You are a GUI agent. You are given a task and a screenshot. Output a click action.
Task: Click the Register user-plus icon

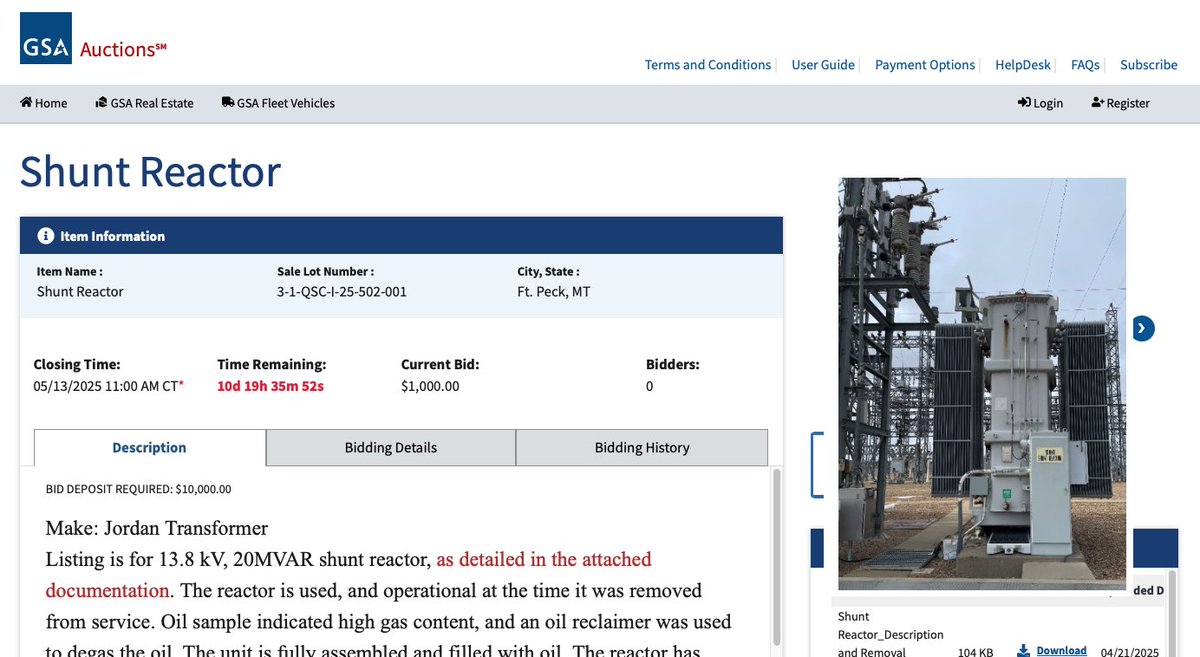tap(1098, 103)
